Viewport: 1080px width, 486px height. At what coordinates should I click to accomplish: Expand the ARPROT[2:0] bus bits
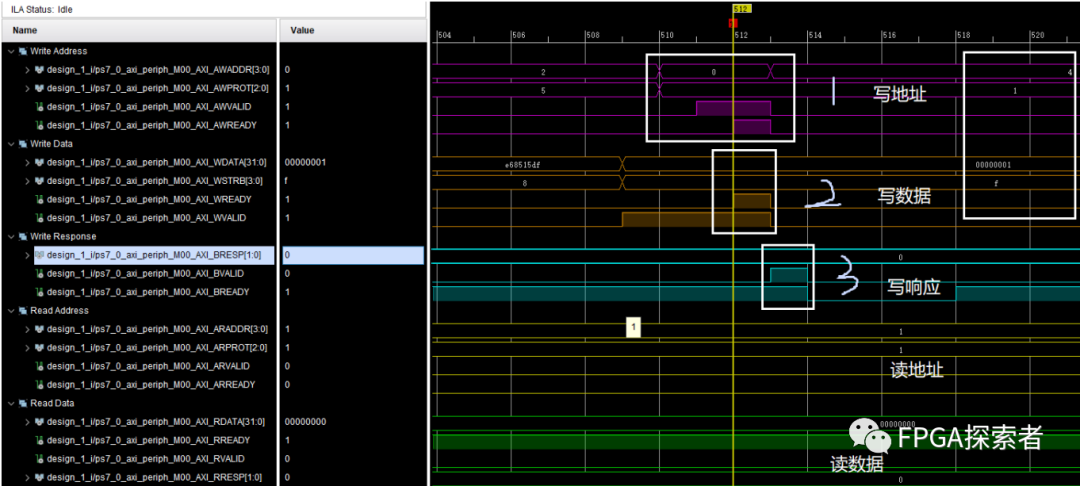click(x=28, y=348)
